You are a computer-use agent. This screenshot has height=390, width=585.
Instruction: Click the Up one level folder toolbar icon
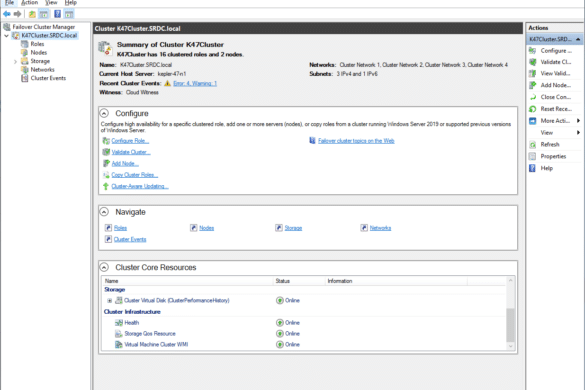pyautogui.click(x=32, y=14)
